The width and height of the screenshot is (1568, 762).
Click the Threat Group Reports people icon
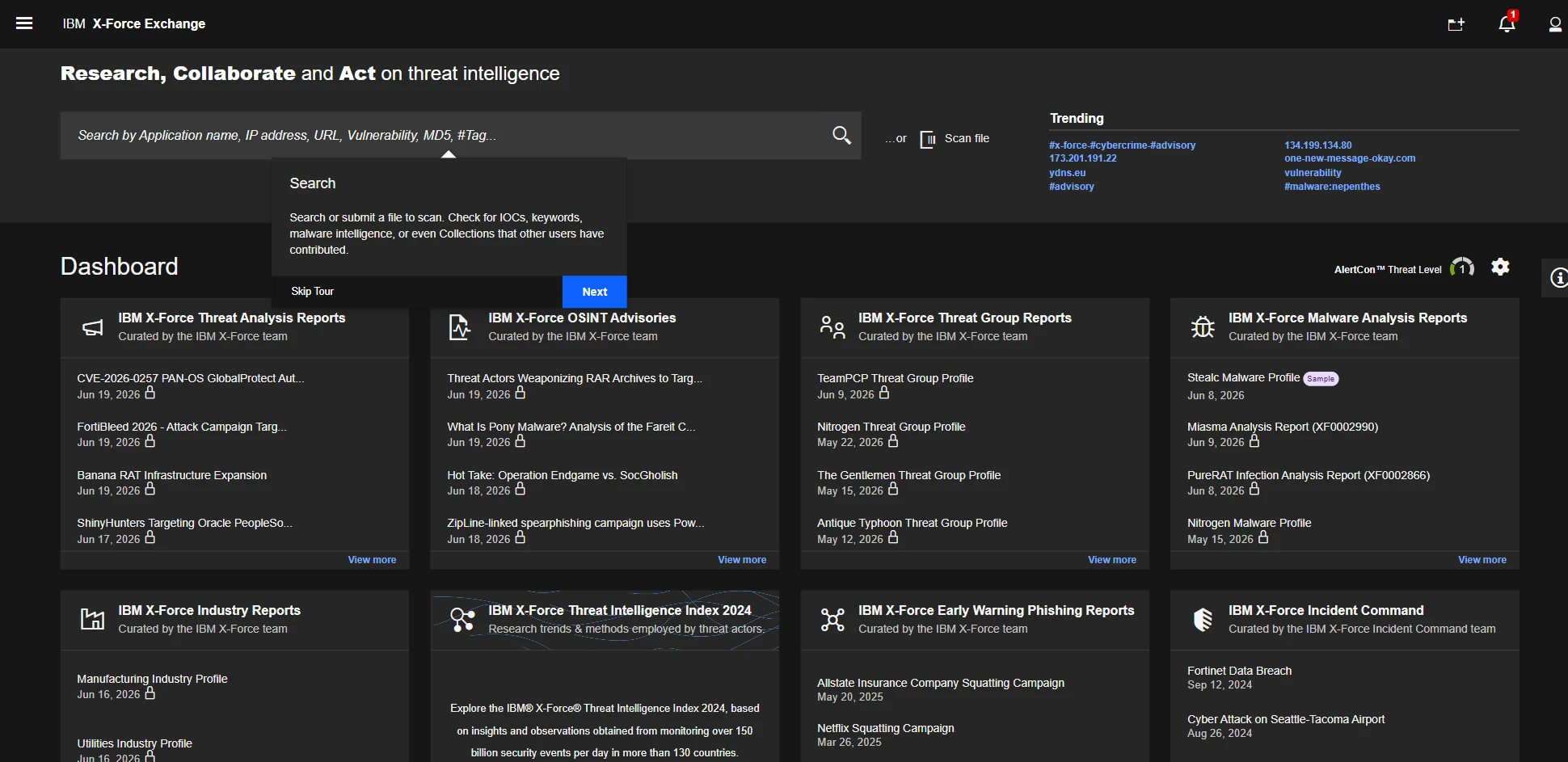point(832,326)
